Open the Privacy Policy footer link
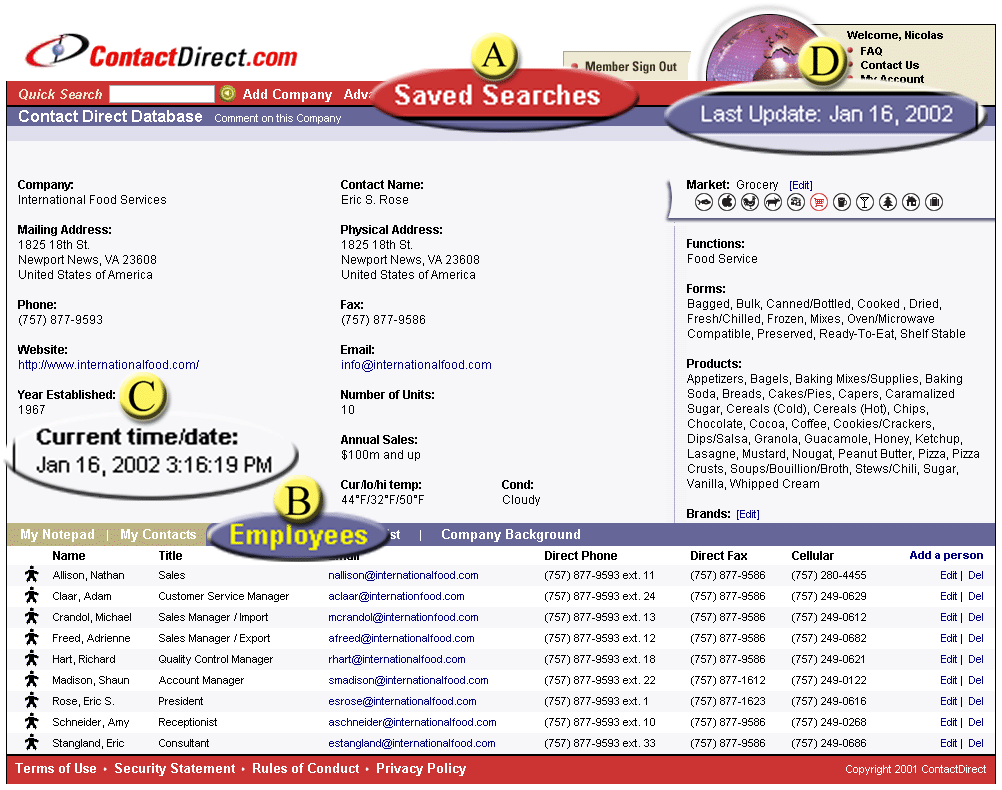The height and width of the screenshot is (790, 1002). [x=420, y=769]
